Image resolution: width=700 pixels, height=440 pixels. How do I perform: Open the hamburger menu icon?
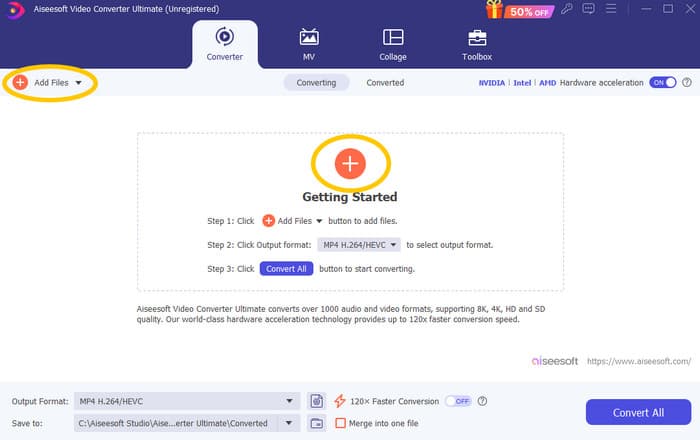coord(611,8)
